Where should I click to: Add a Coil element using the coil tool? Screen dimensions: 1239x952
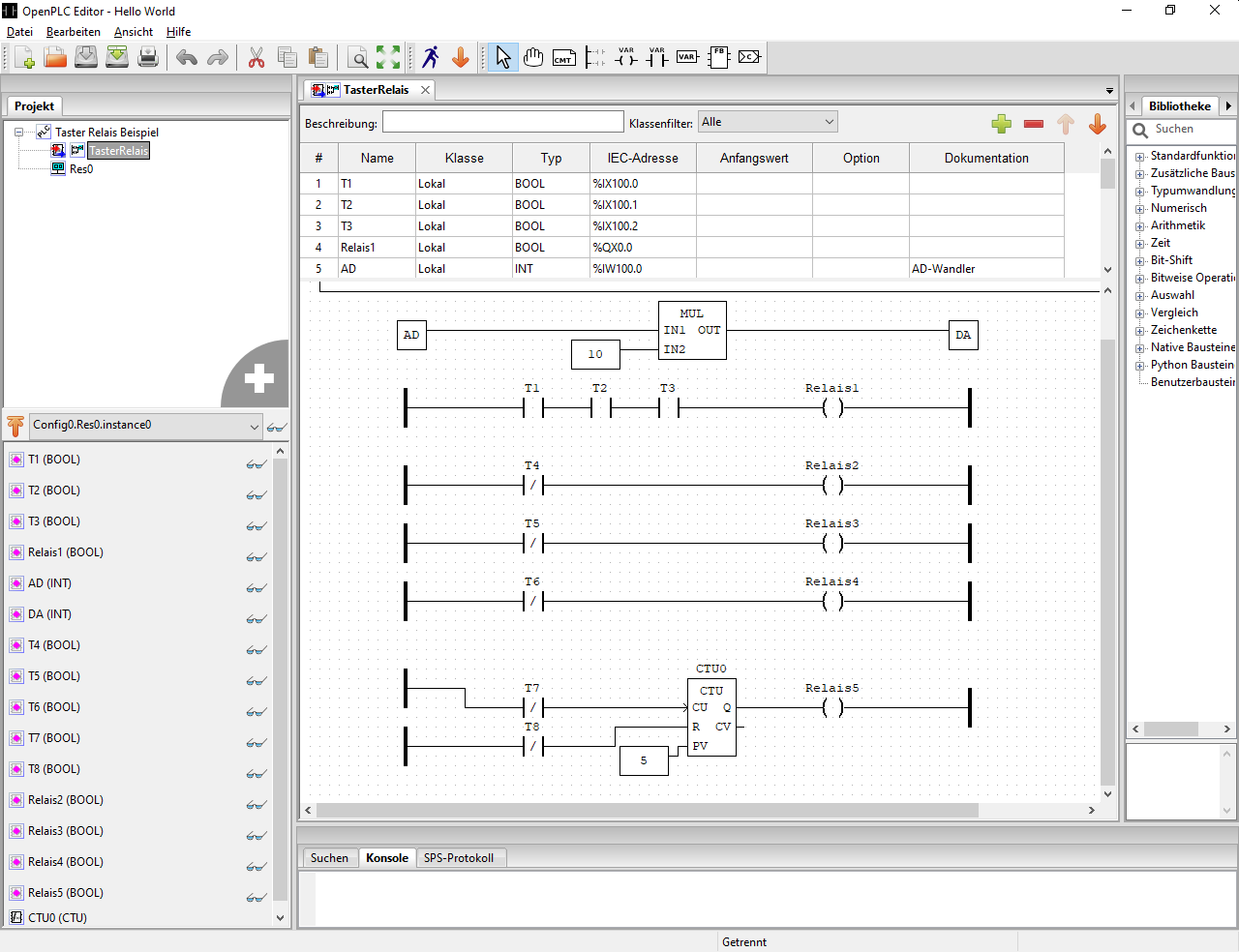coord(625,57)
